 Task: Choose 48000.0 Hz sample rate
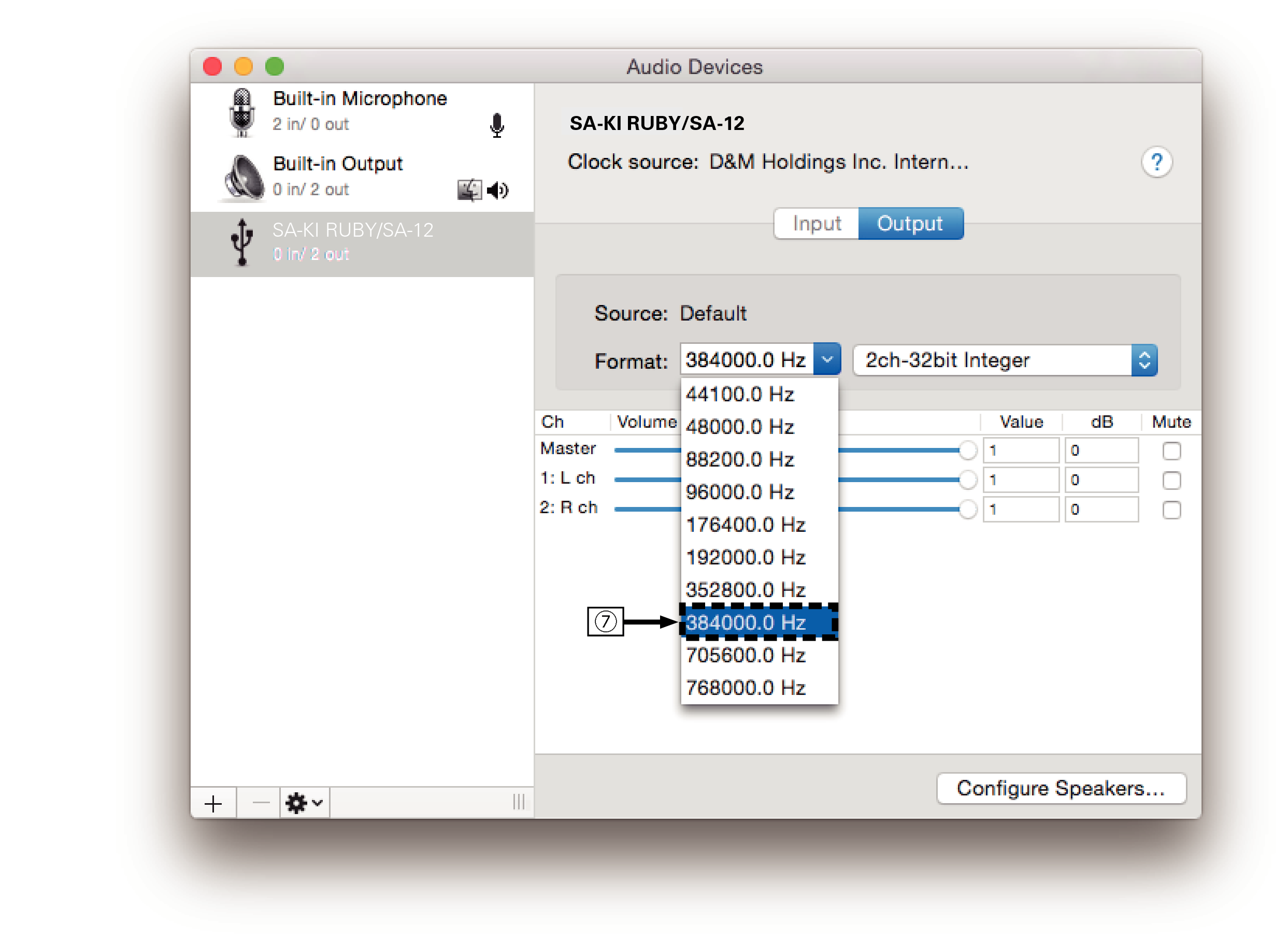[759, 427]
